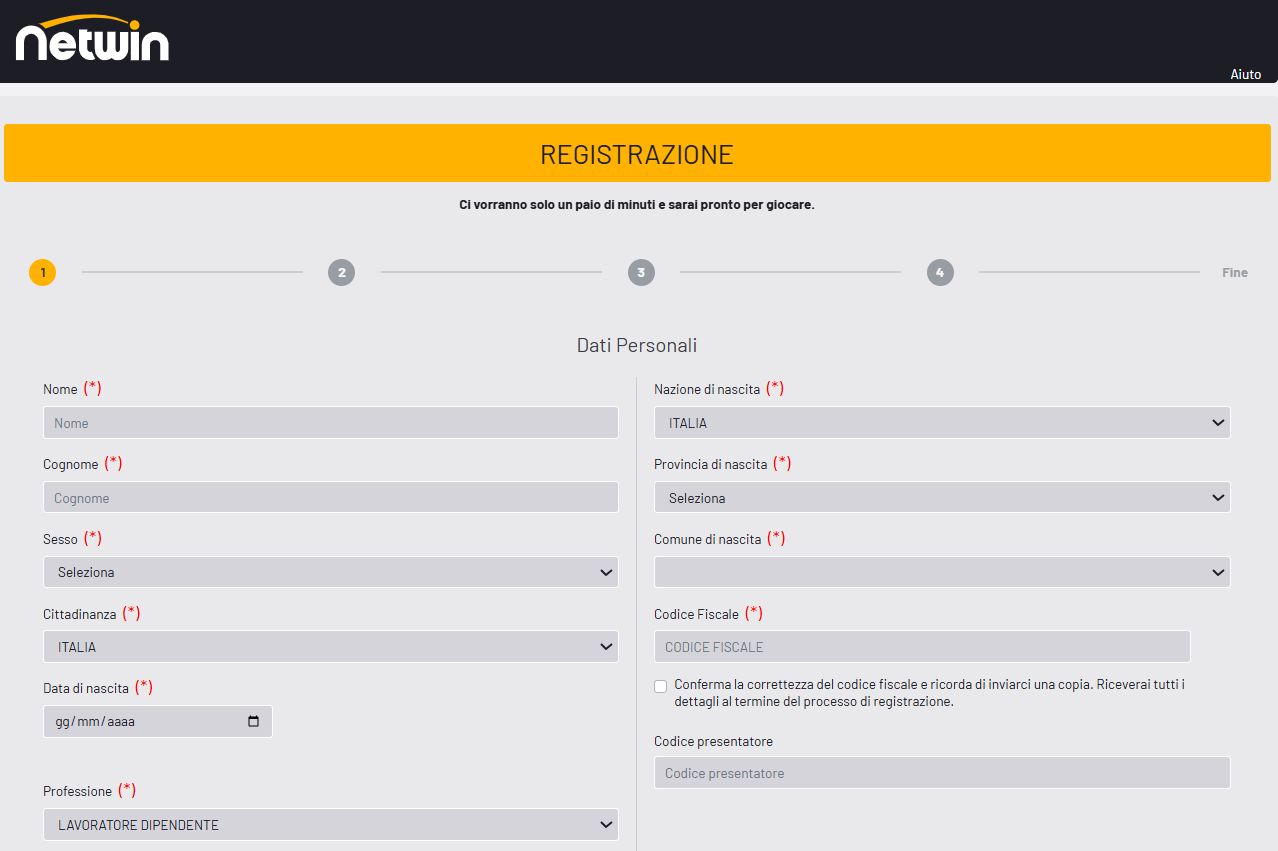The width and height of the screenshot is (1278, 851).
Task: Select step 1 indicator of the registration wizard
Action: 42,271
